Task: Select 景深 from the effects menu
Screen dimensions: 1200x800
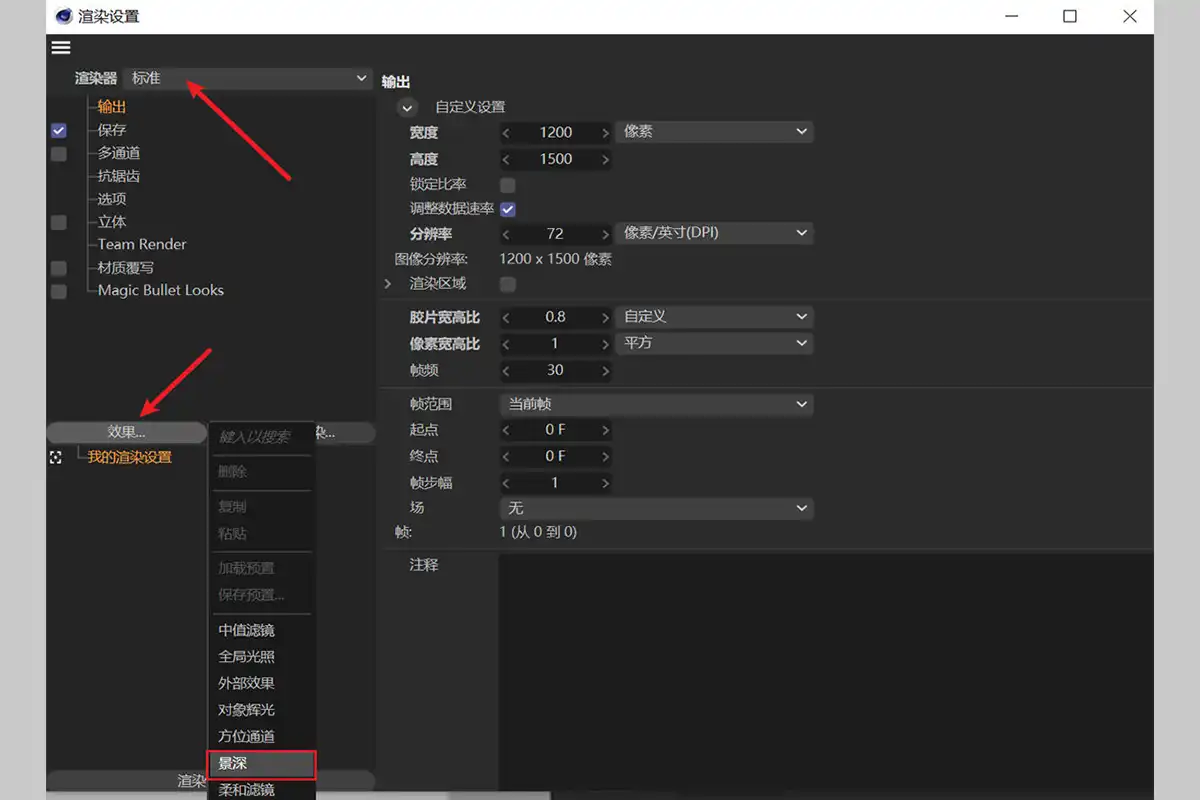Action: pyautogui.click(x=261, y=764)
